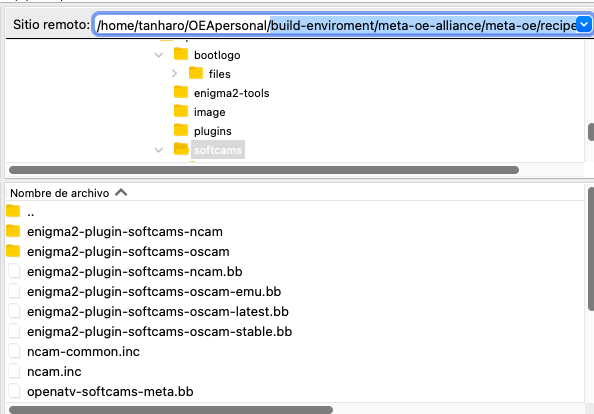This screenshot has width=594, height=414.
Task: Select the files folder in tree
Action: (220, 74)
